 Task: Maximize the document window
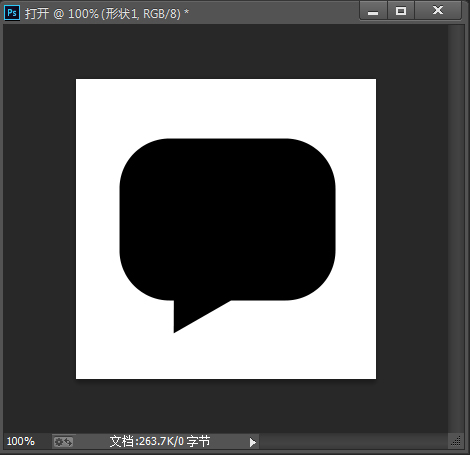(401, 11)
